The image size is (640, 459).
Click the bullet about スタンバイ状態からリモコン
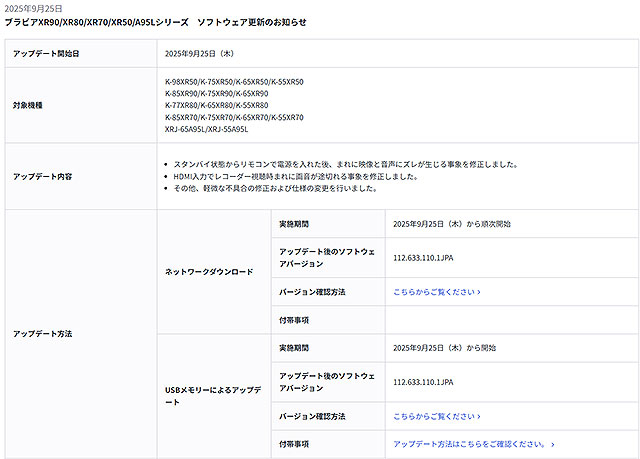tap(346, 164)
